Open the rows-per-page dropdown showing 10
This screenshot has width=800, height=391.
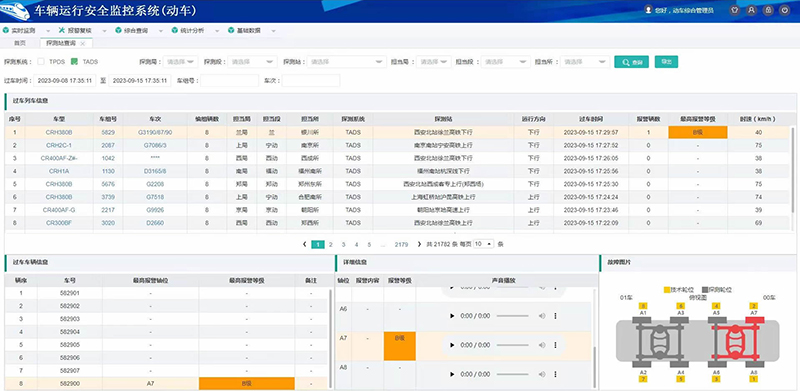point(484,244)
